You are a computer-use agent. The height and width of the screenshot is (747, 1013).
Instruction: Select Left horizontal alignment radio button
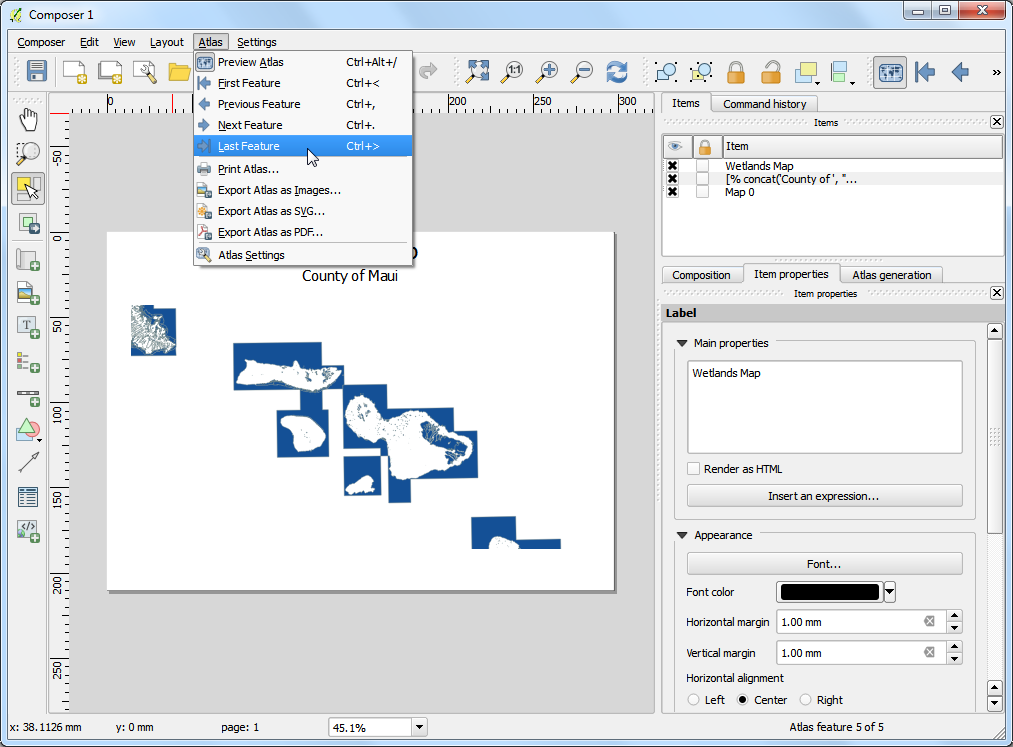pos(693,700)
